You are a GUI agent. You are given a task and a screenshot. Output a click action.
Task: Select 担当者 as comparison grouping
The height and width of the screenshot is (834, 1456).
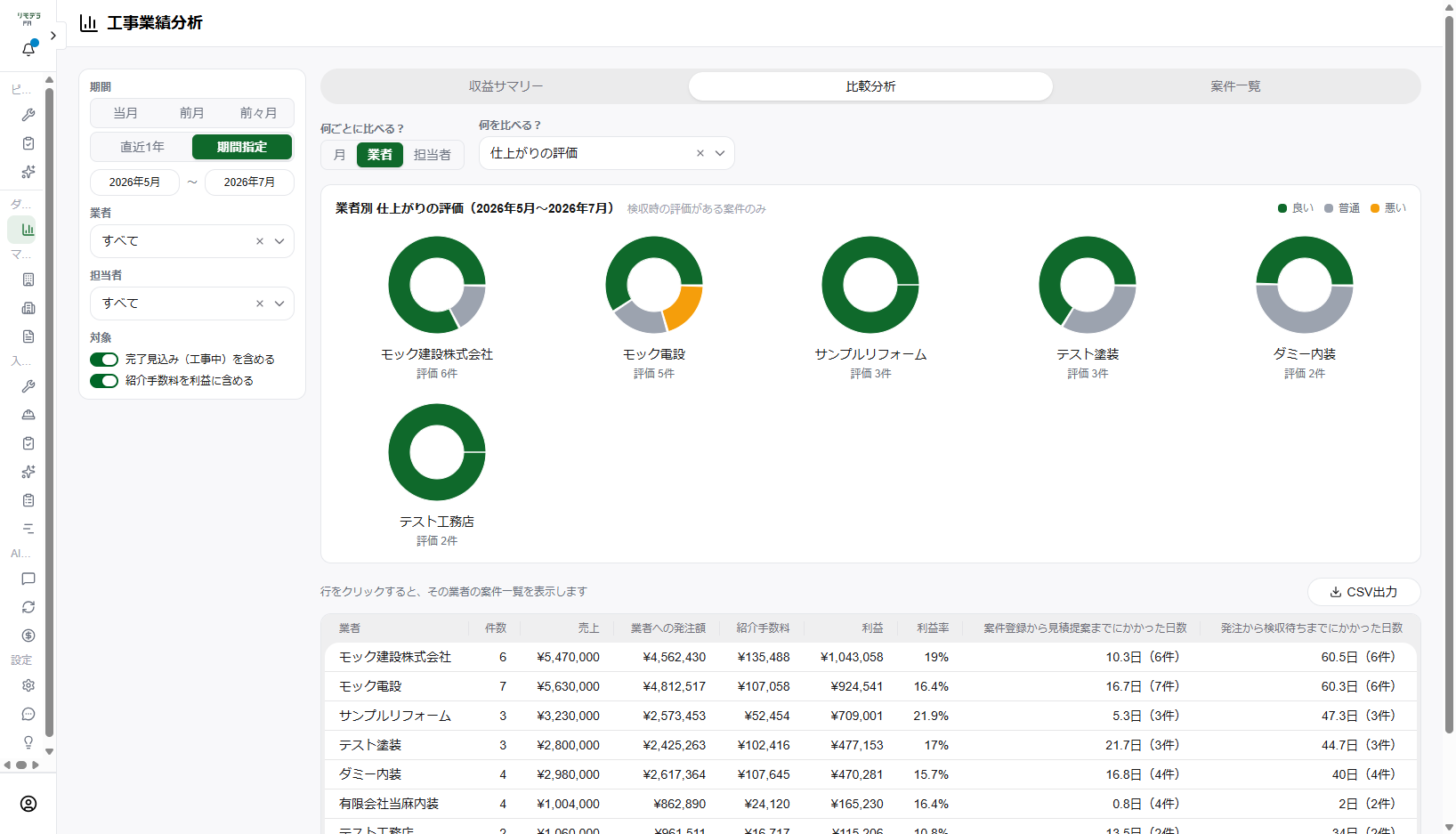433,155
